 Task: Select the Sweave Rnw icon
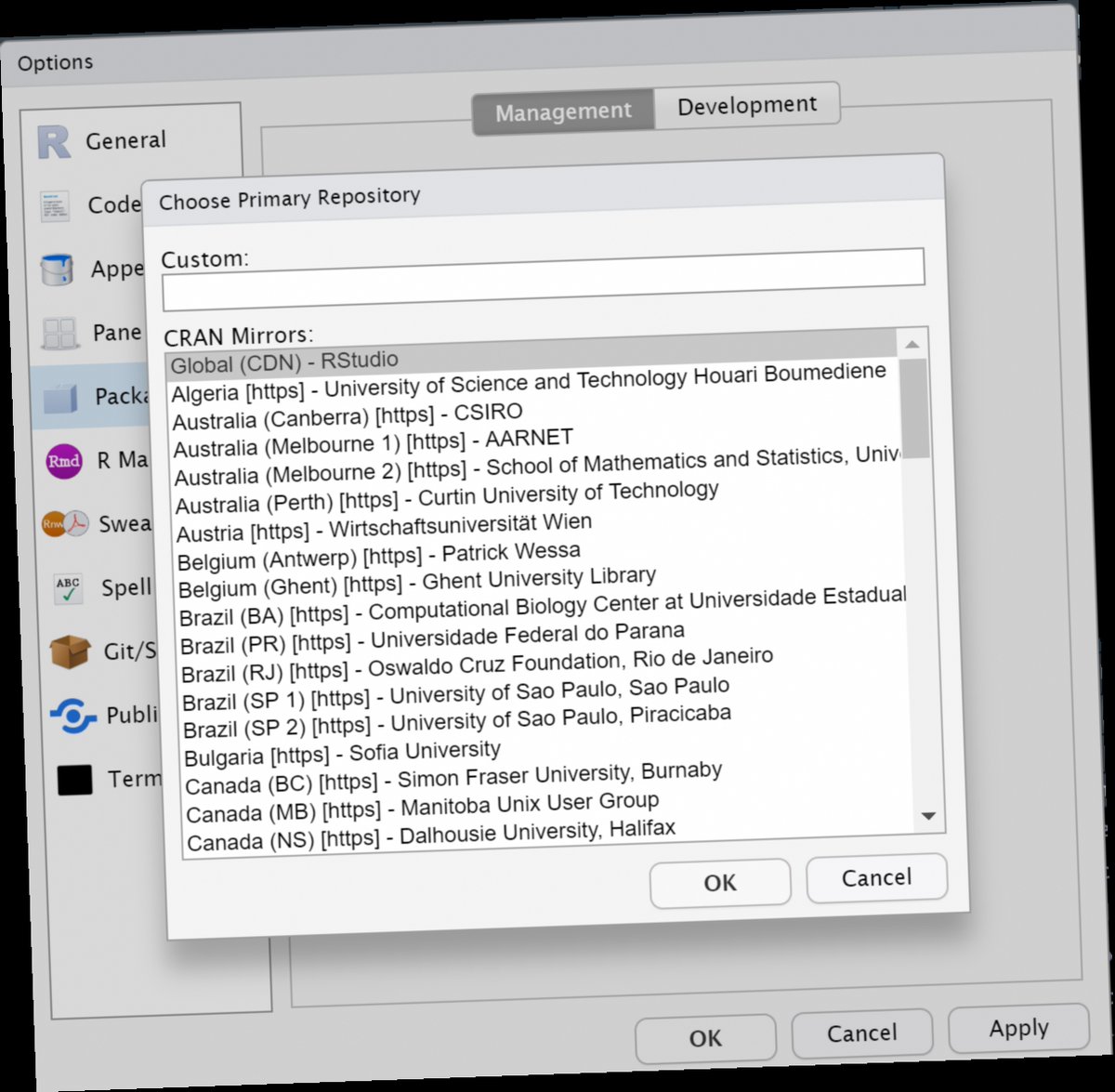click(65, 525)
